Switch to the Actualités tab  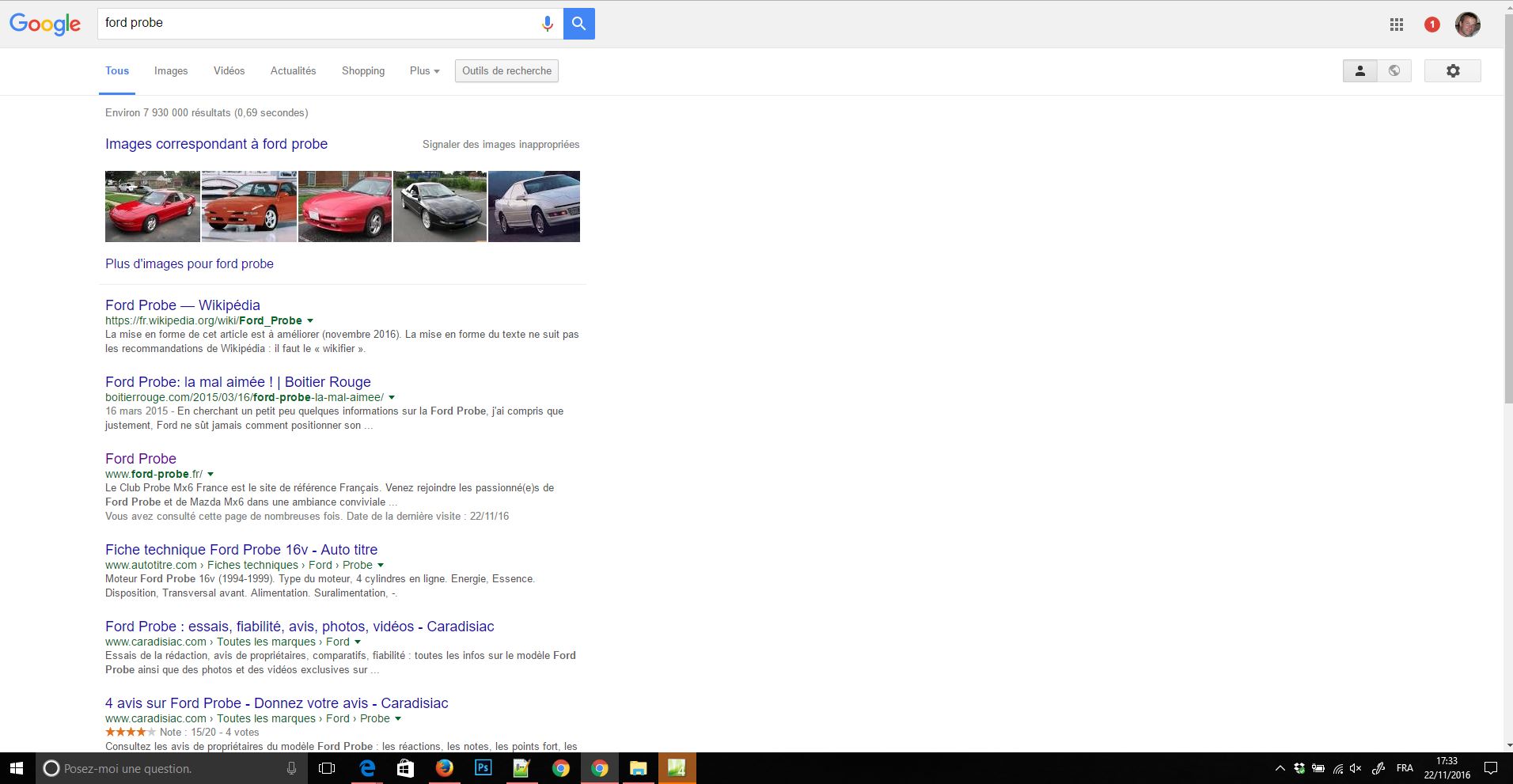click(293, 70)
